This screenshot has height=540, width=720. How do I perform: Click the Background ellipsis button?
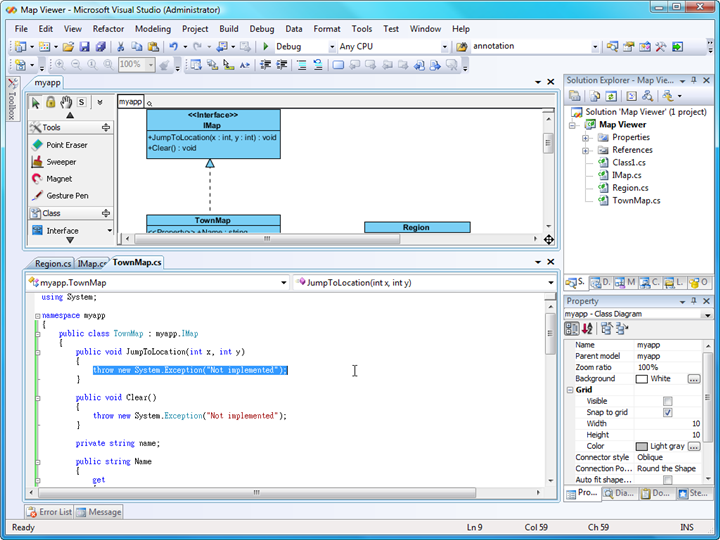tap(694, 379)
